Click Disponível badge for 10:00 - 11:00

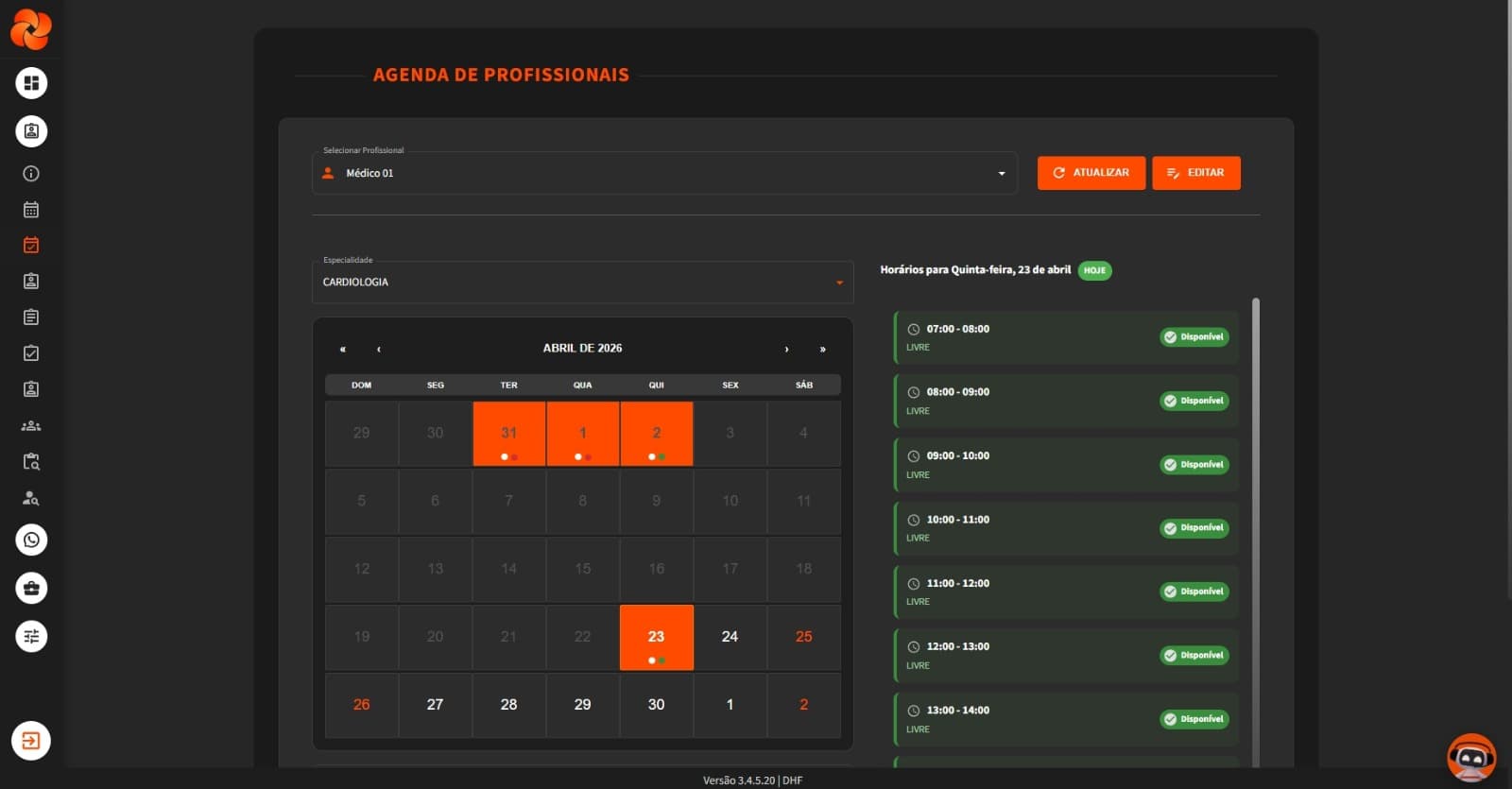1194,528
